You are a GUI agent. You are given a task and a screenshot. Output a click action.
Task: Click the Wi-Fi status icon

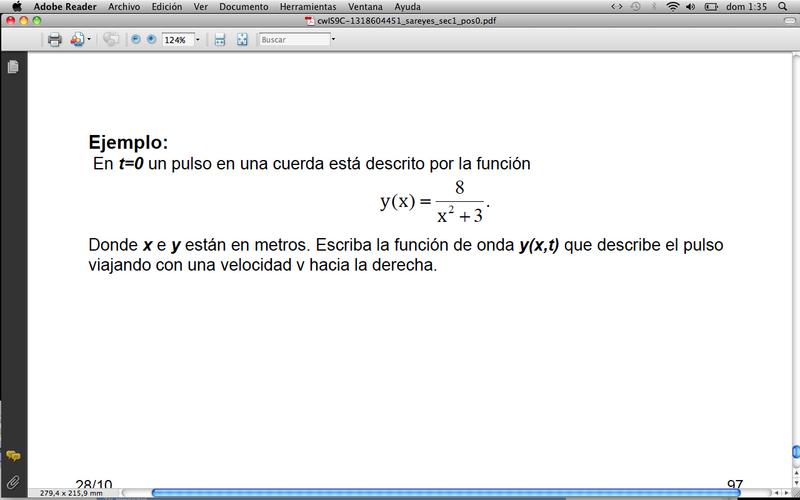point(673,6)
